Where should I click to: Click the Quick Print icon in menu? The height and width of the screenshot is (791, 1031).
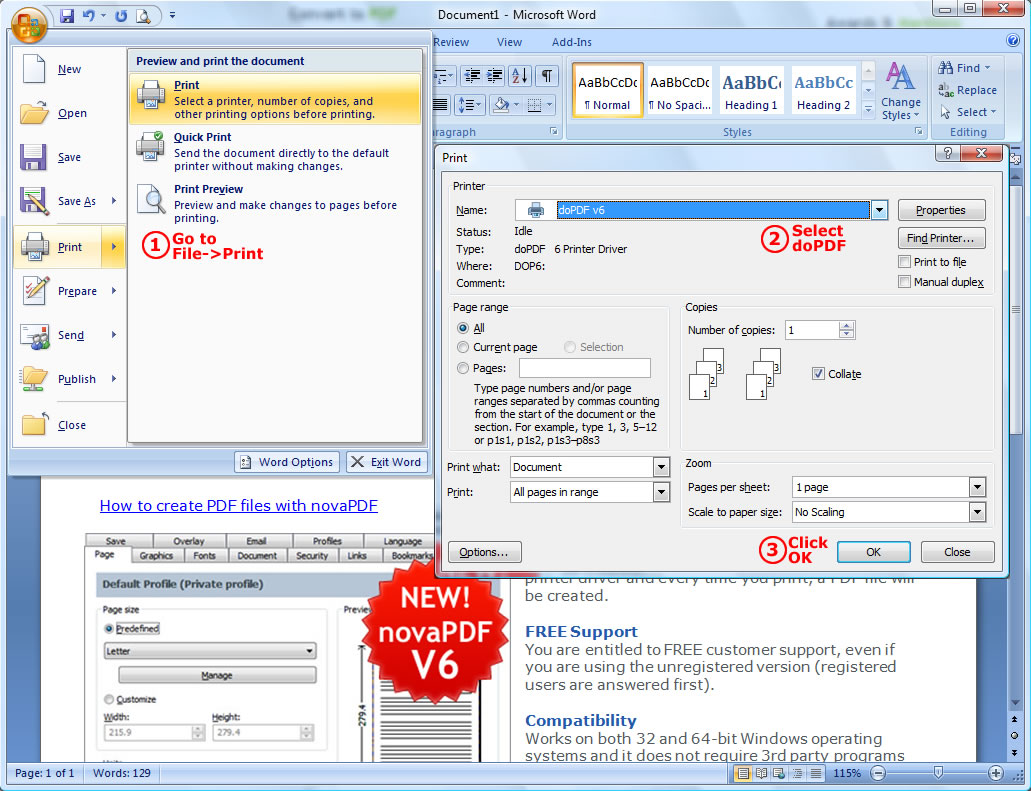coord(151,146)
